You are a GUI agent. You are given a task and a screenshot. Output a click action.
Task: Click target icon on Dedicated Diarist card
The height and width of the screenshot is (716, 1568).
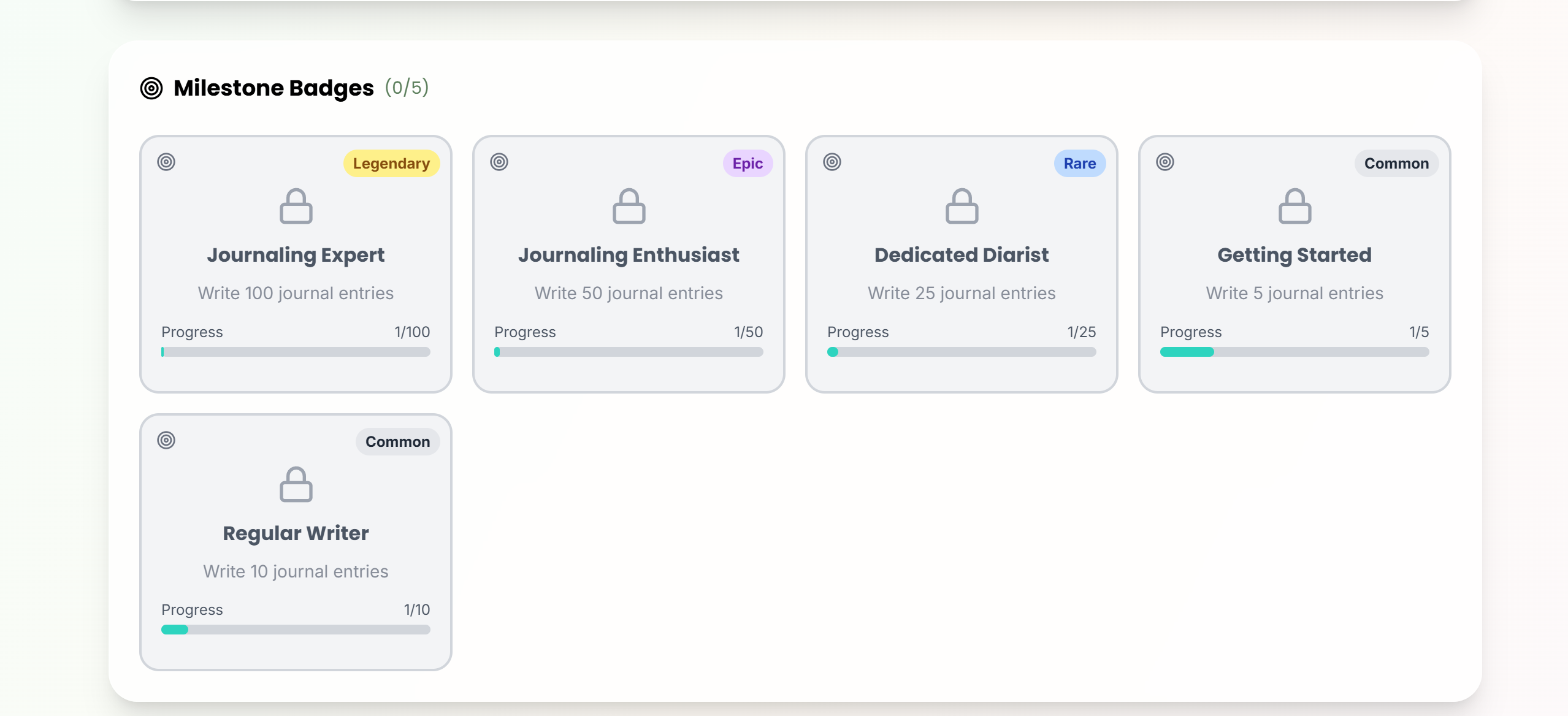832,162
